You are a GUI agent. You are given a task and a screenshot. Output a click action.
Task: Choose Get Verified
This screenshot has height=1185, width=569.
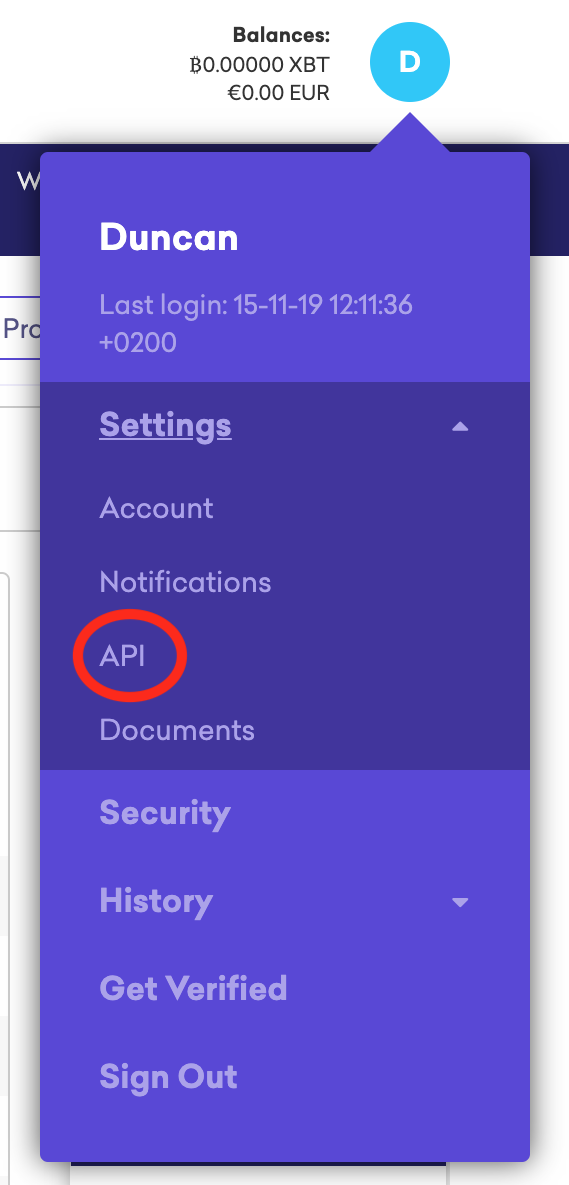coord(193,989)
